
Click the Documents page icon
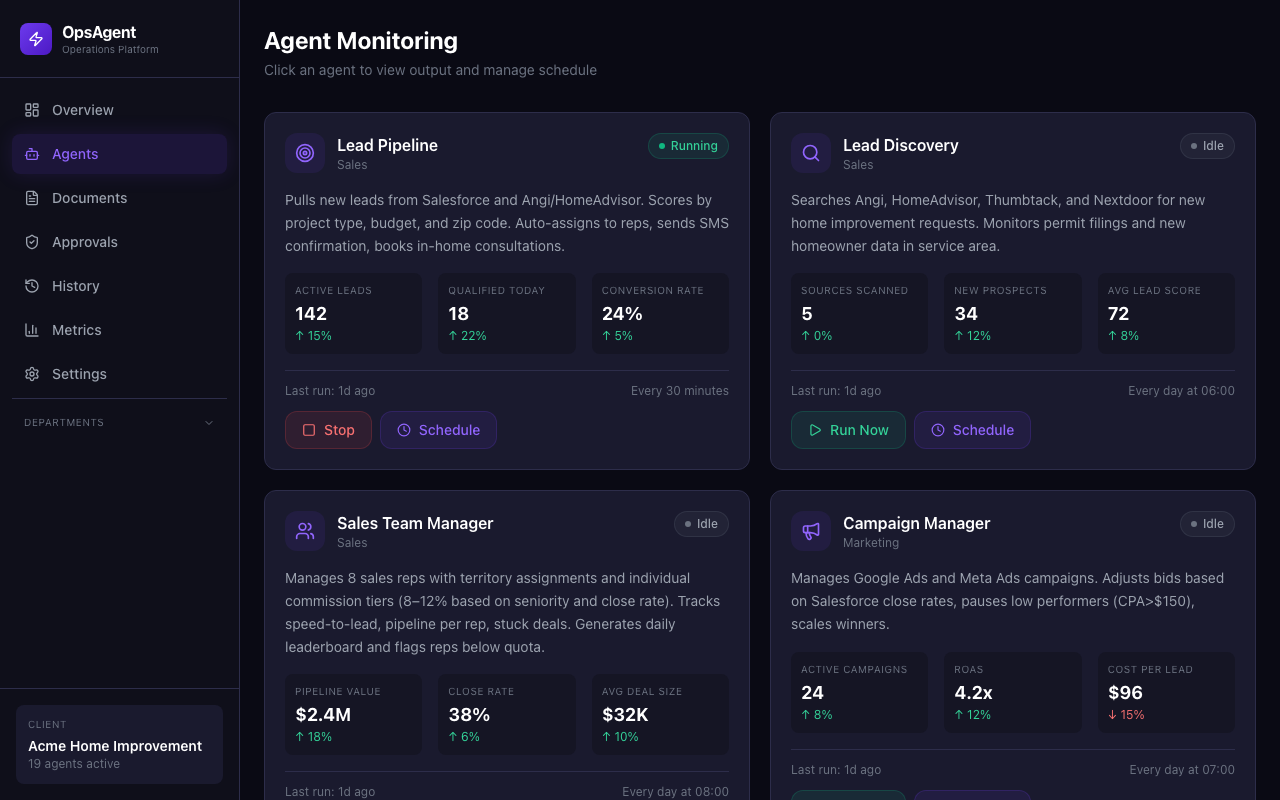point(31,197)
